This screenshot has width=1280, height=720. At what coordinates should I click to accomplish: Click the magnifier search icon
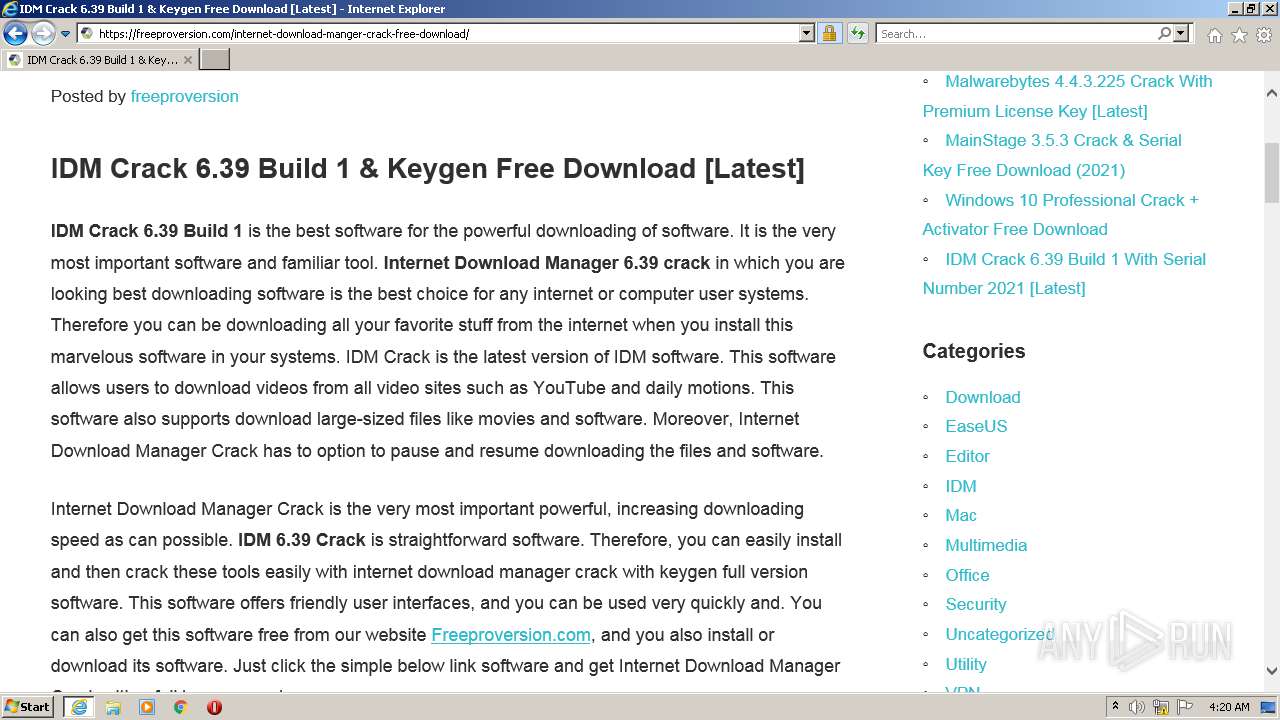point(1164,34)
